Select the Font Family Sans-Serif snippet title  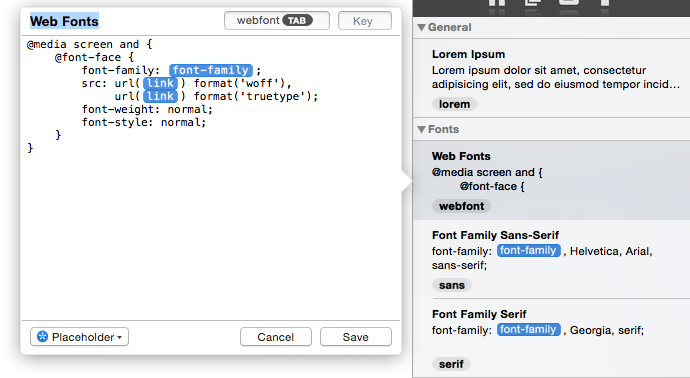[x=495, y=235]
